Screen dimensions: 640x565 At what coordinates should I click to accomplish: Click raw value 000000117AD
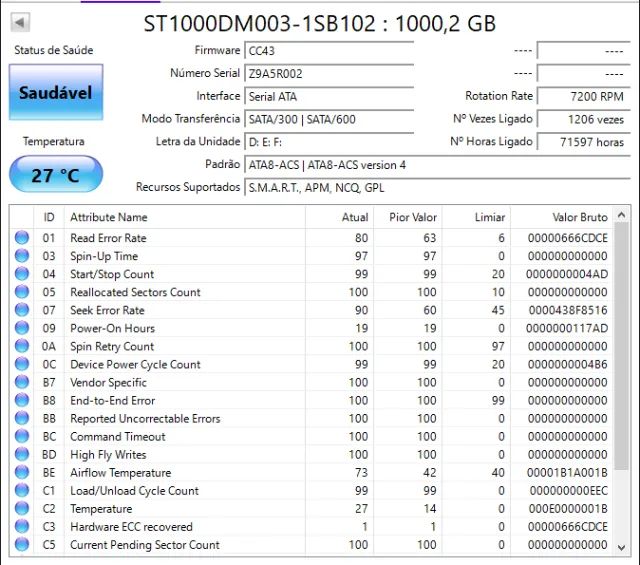pos(567,328)
